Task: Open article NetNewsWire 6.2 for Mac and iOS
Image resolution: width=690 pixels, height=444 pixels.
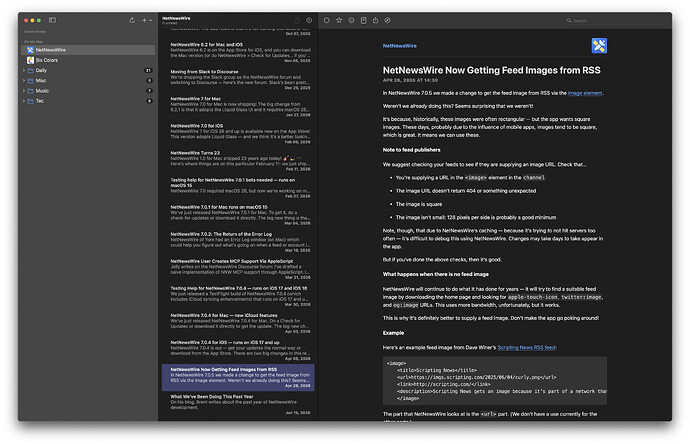Action: 238,52
